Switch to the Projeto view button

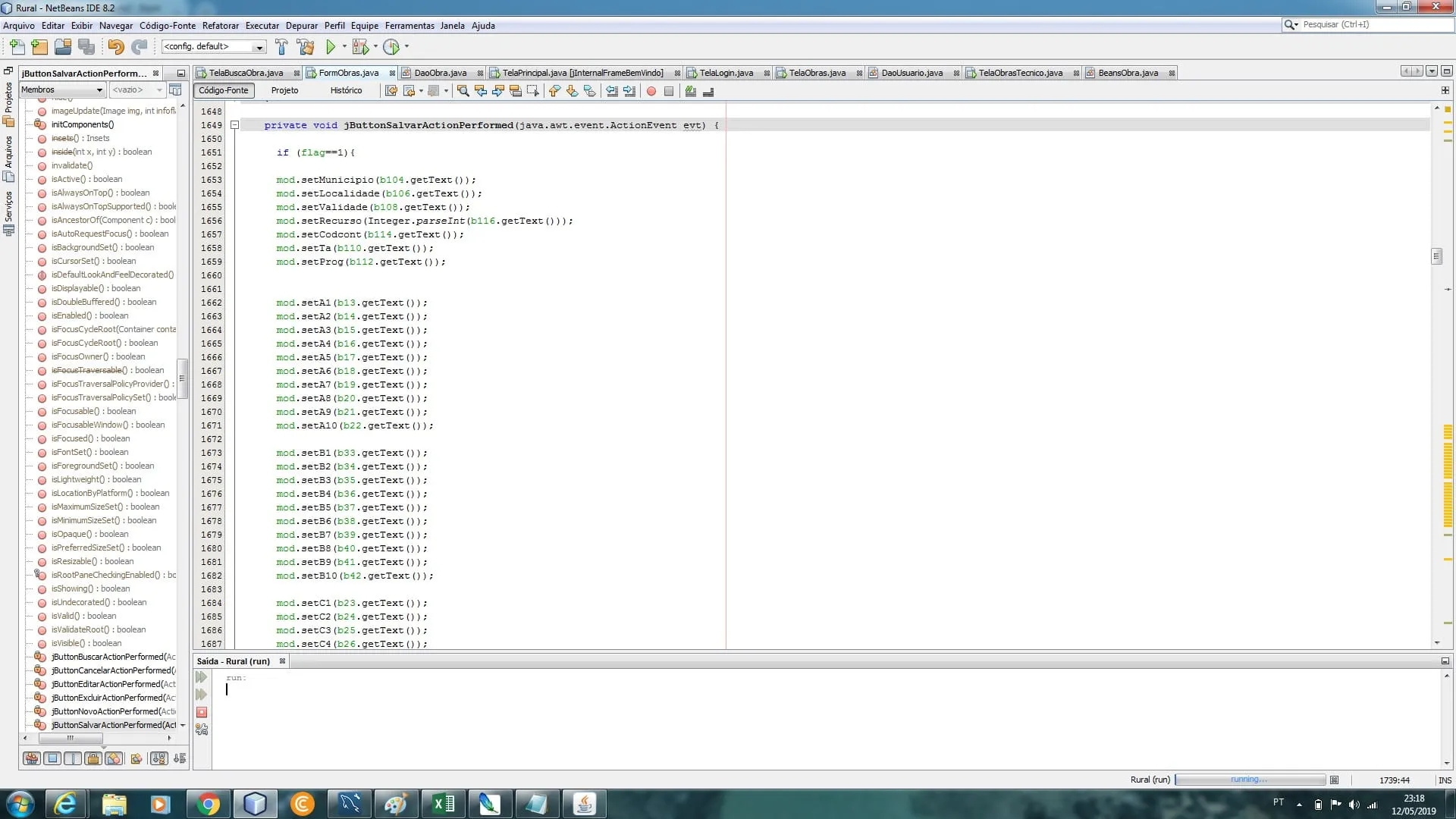coord(284,90)
